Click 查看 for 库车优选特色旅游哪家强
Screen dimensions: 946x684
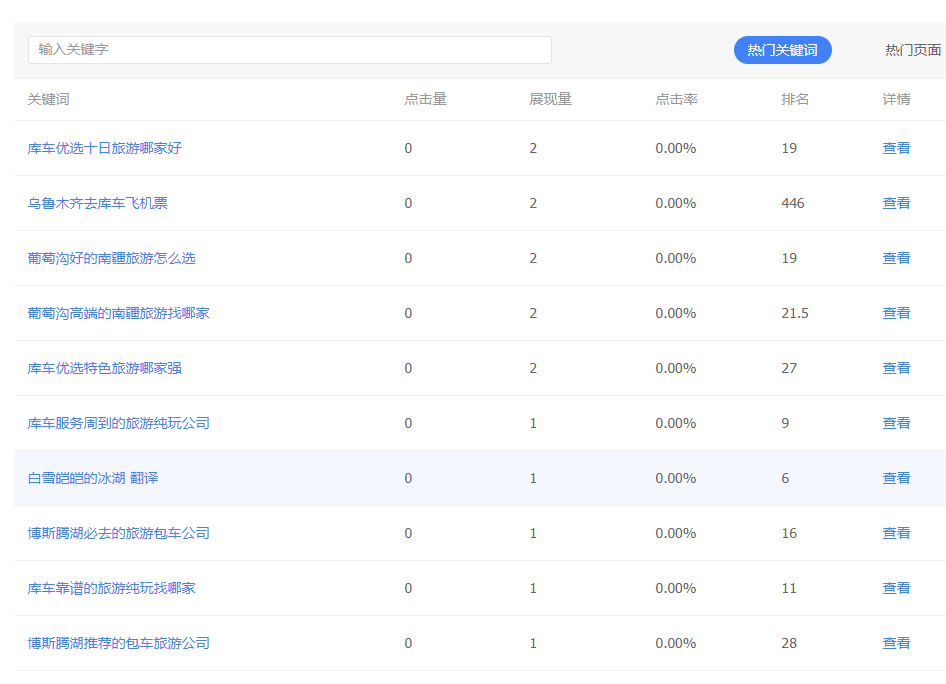(x=896, y=368)
